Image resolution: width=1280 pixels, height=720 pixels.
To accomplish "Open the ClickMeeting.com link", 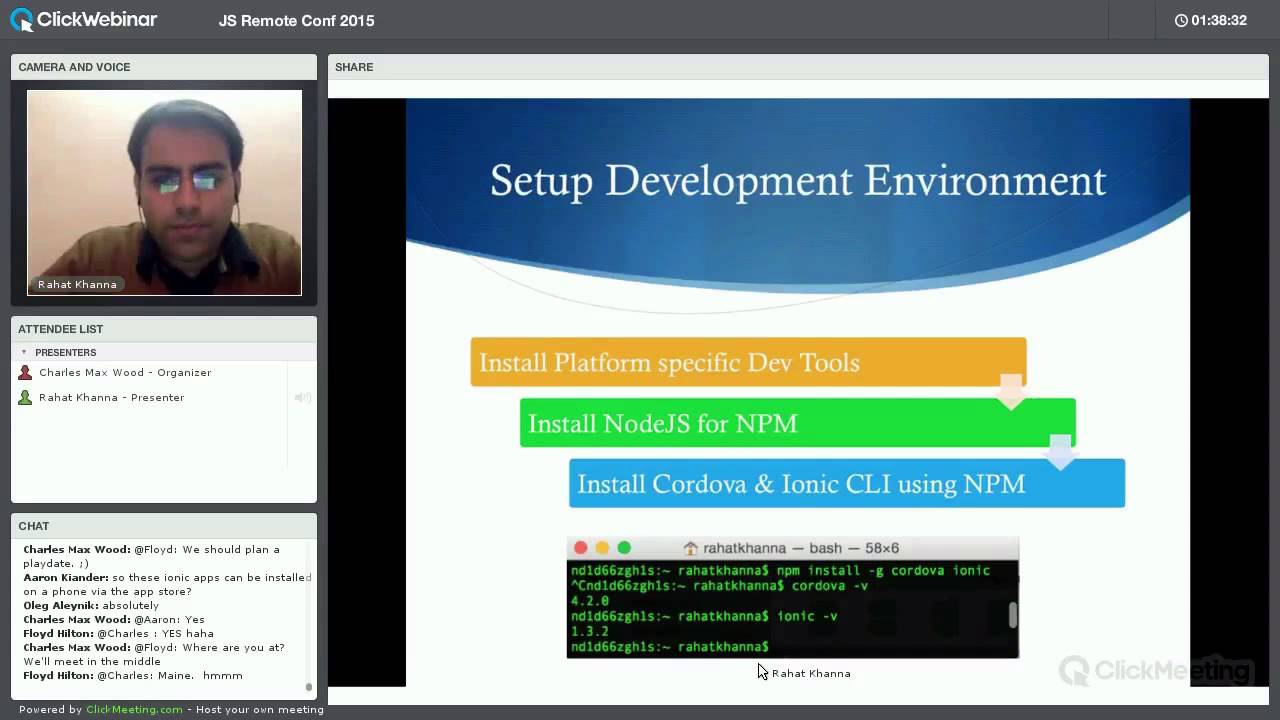I will click(134, 709).
